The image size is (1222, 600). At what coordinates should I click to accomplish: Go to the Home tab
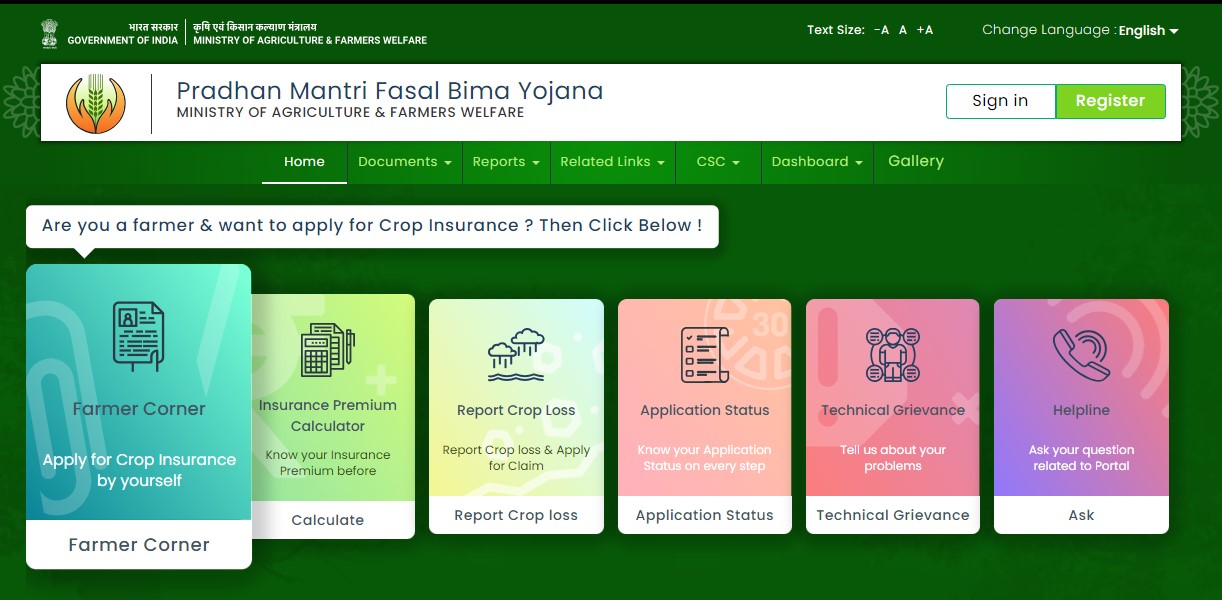[x=304, y=162]
